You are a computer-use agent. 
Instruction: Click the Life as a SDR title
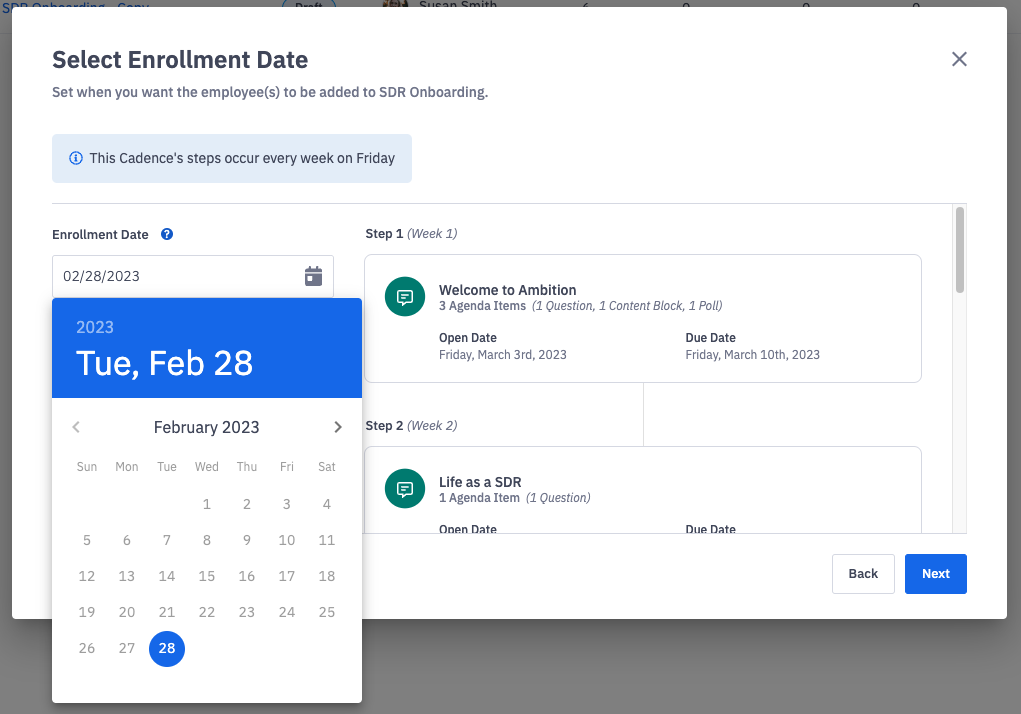(480, 482)
